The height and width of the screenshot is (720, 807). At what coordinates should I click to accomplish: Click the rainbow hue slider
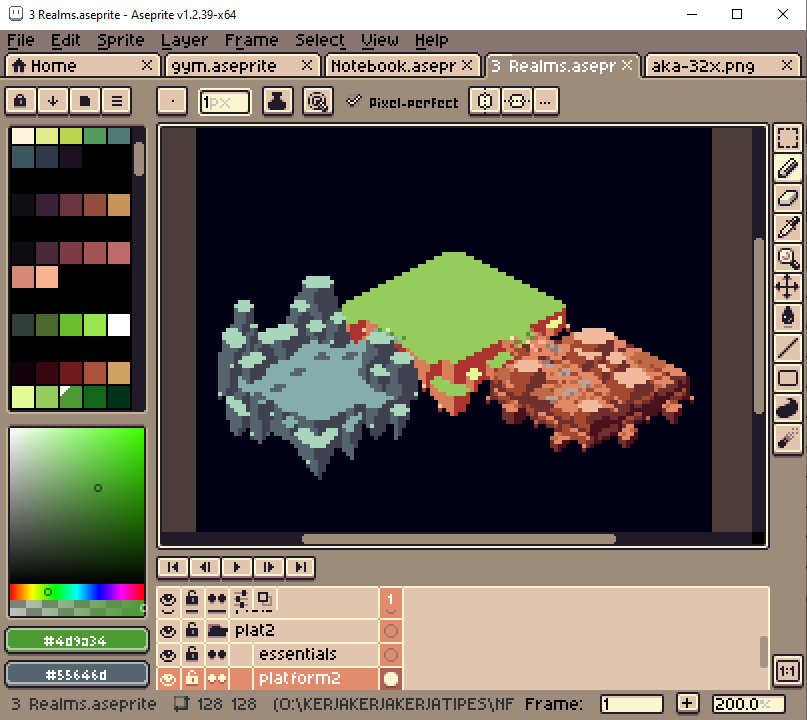[x=77, y=592]
